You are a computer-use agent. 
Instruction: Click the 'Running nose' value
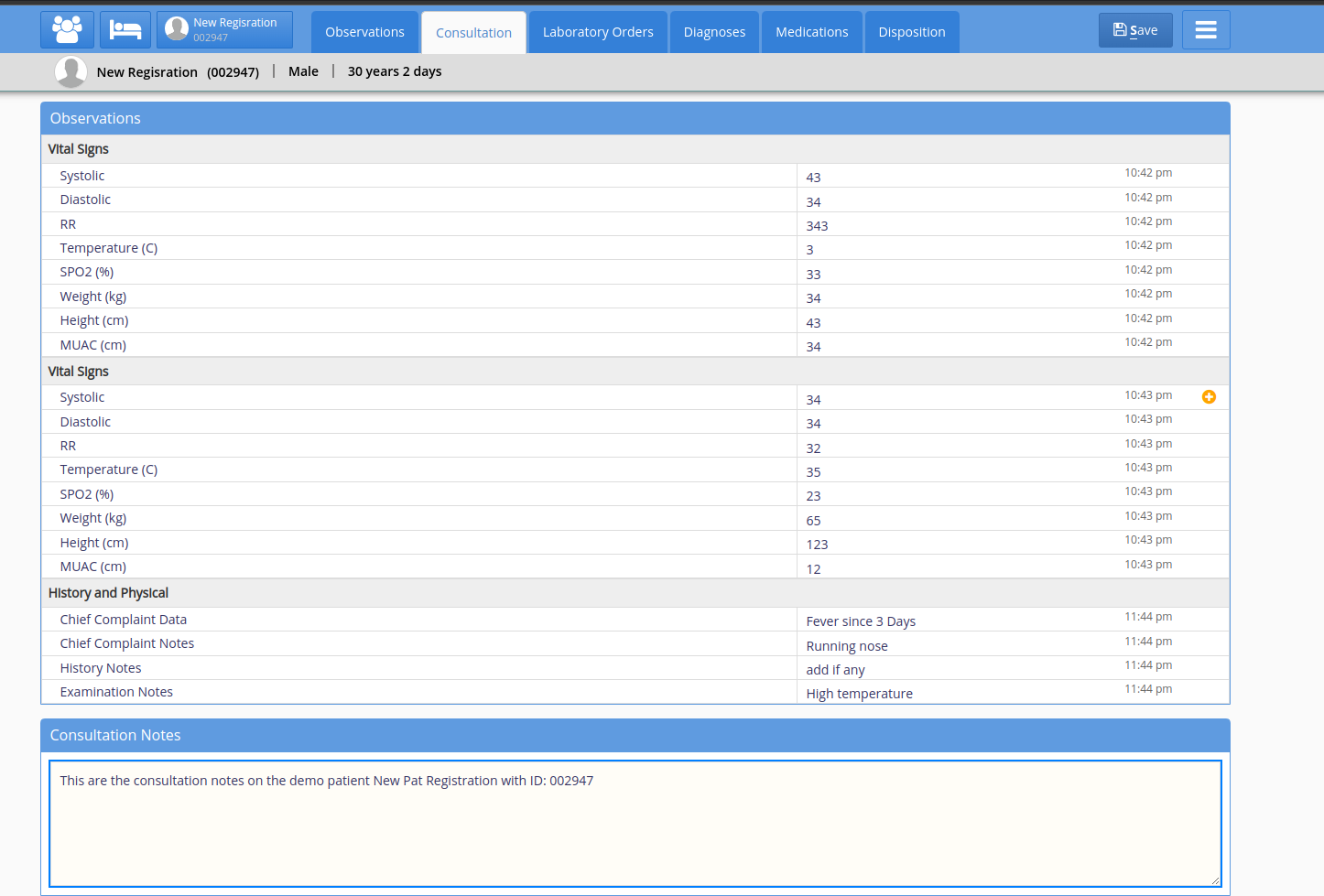847,646
